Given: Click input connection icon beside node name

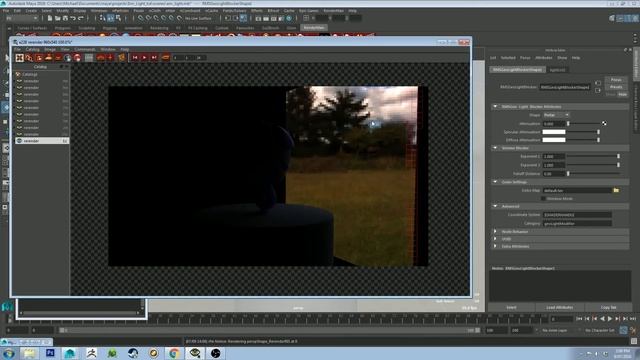Looking at the screenshot, I should (x=598, y=83).
